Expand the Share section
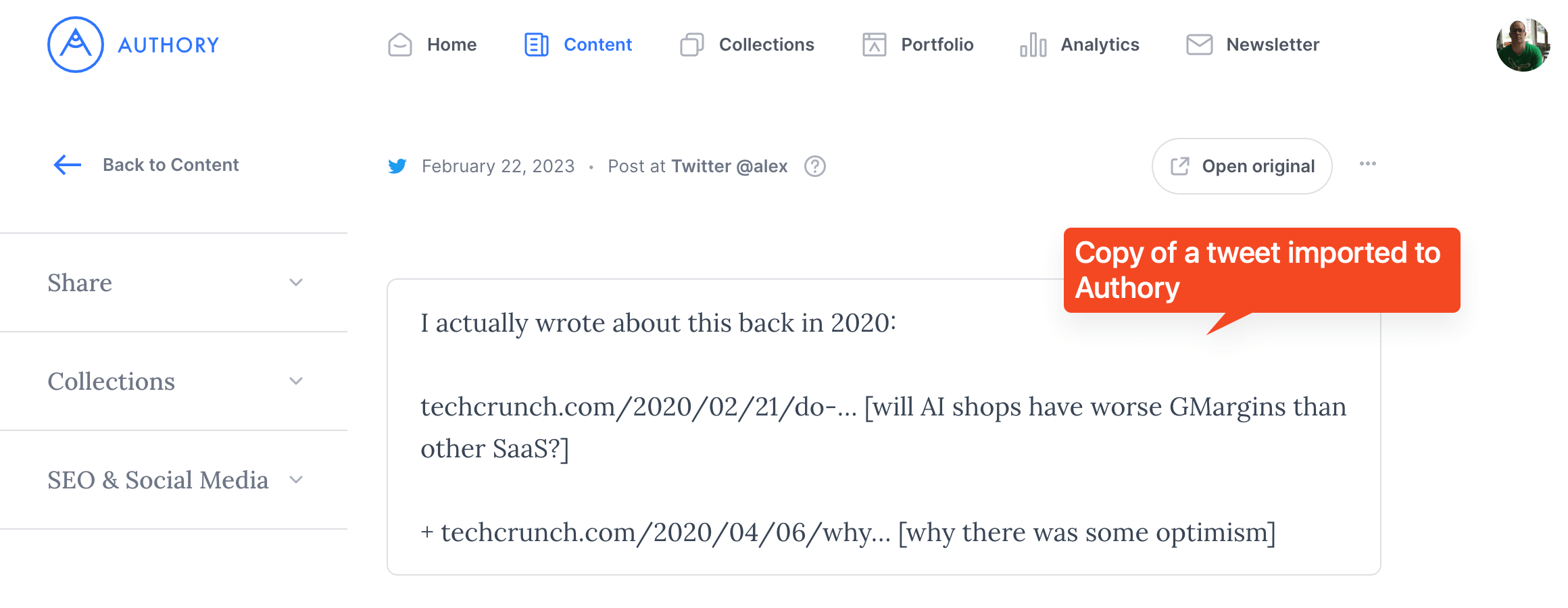1568x608 pixels. point(174,282)
